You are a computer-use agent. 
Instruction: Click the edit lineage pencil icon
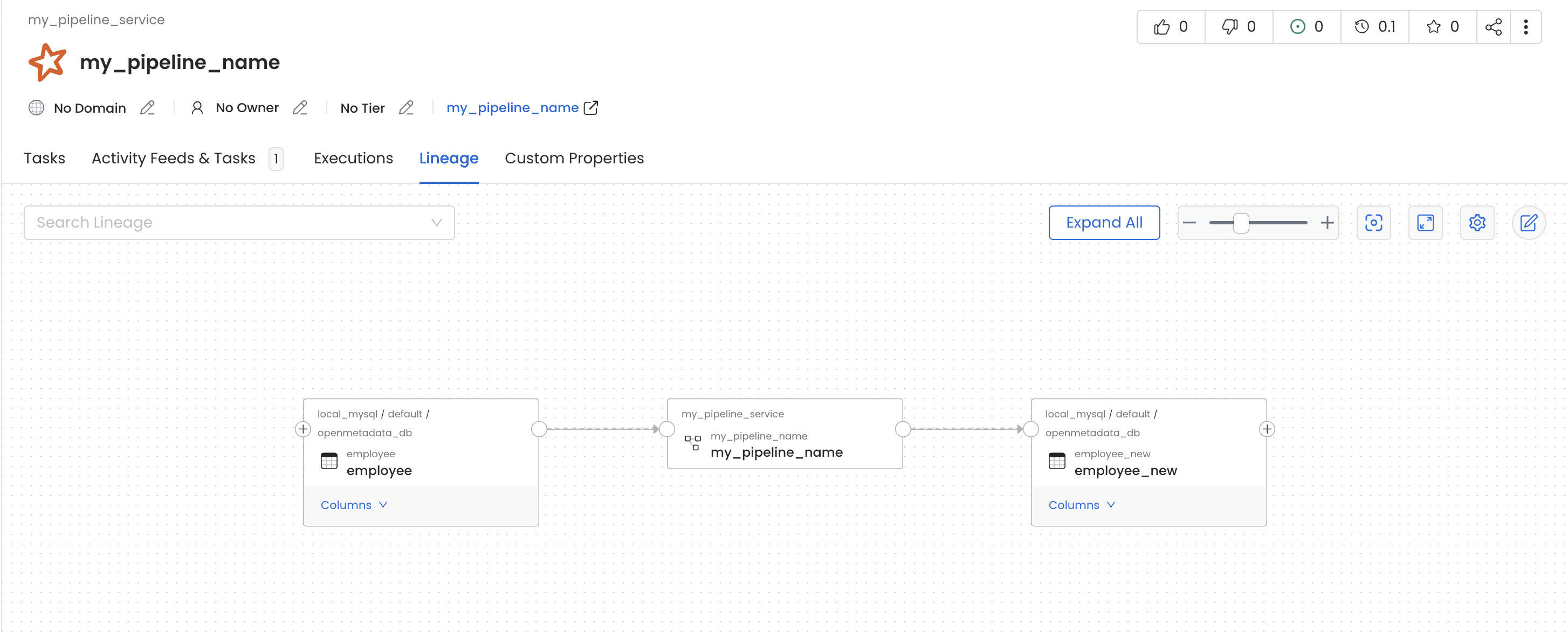point(1530,223)
